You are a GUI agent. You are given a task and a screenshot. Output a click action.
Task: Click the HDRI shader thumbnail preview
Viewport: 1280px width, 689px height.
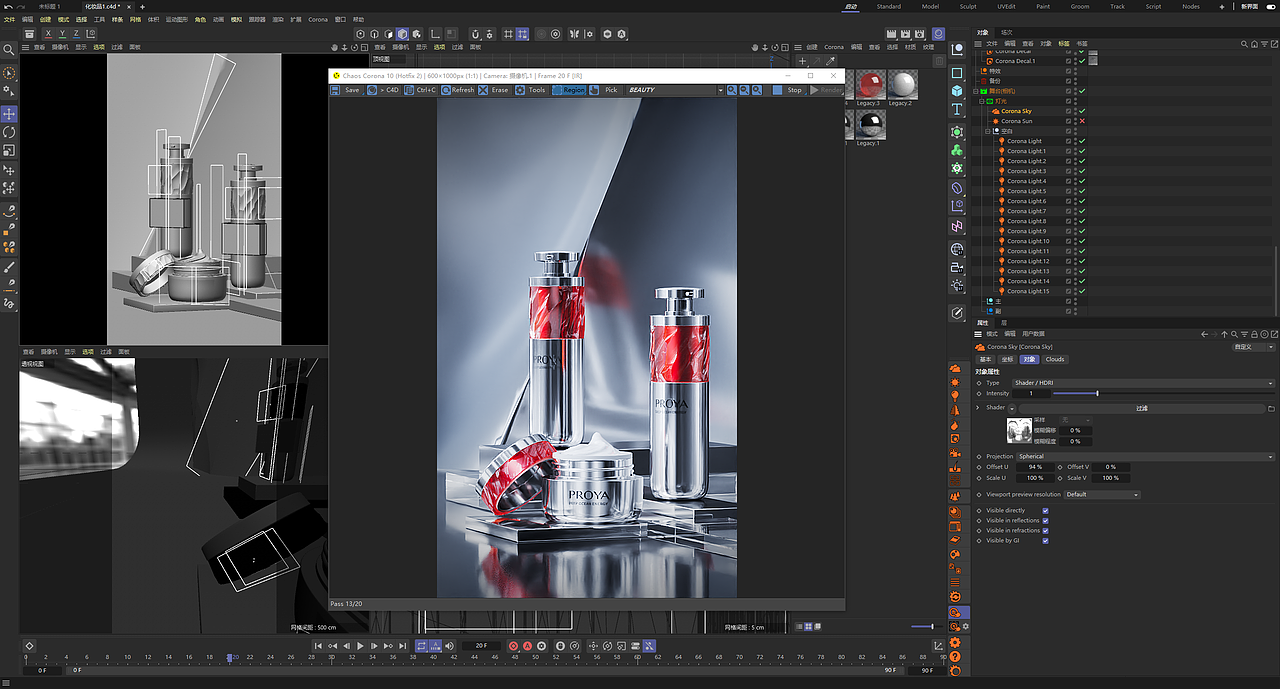pyautogui.click(x=1019, y=431)
